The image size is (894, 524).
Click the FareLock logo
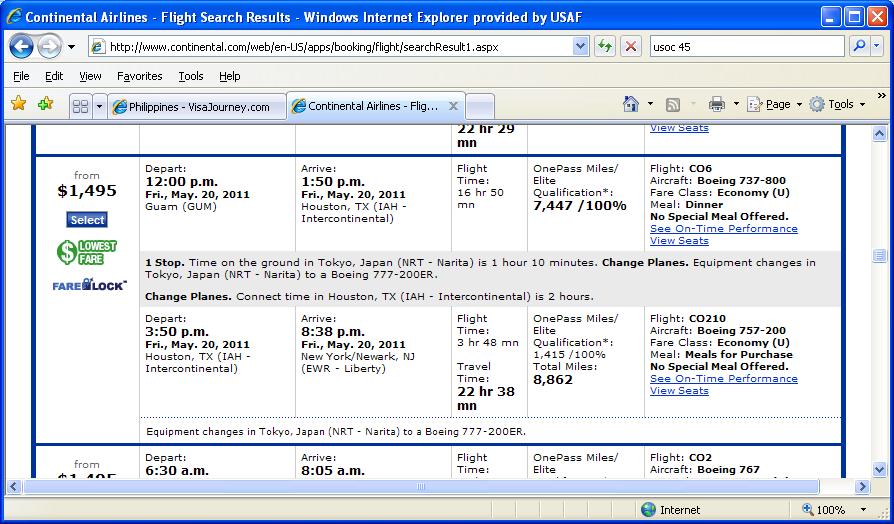pyautogui.click(x=90, y=285)
